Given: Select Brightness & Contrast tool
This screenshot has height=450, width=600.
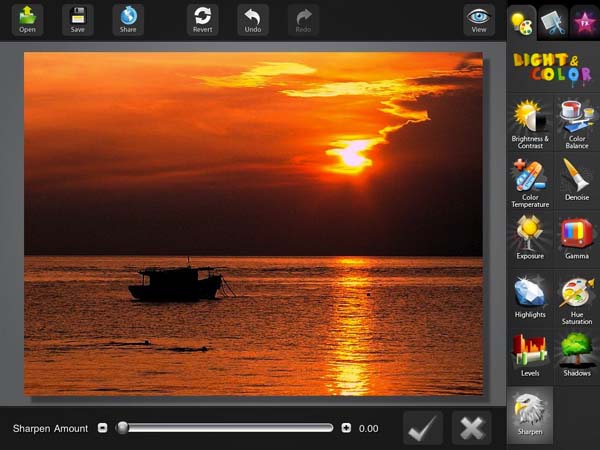Looking at the screenshot, I should (530, 124).
